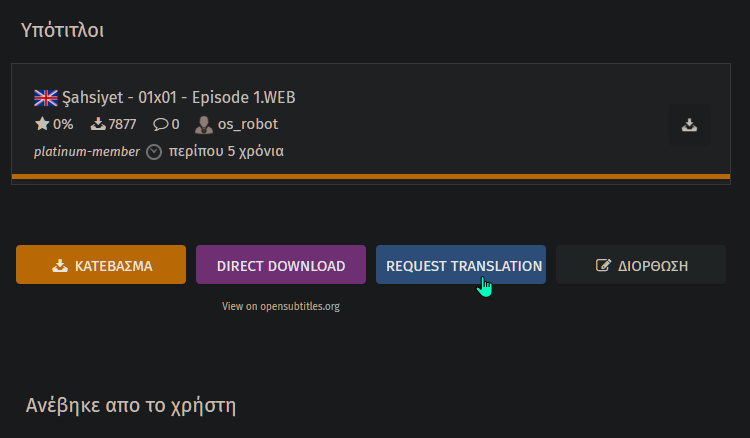
Task: Click the UK flag language icon
Action: pos(46,98)
